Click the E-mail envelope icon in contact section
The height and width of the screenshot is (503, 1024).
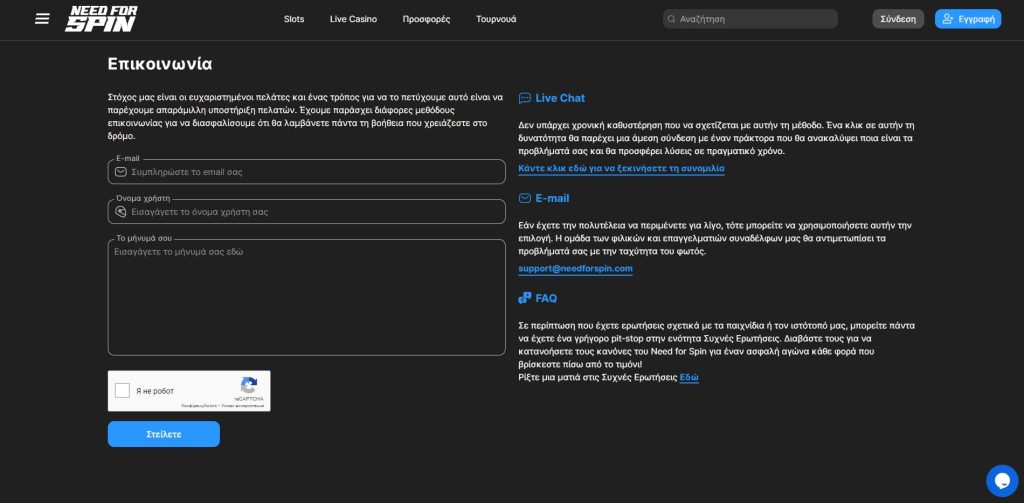coord(525,198)
